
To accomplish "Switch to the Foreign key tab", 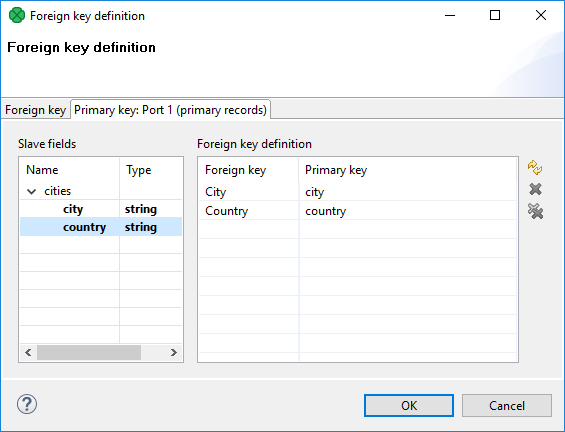I will coord(35,110).
